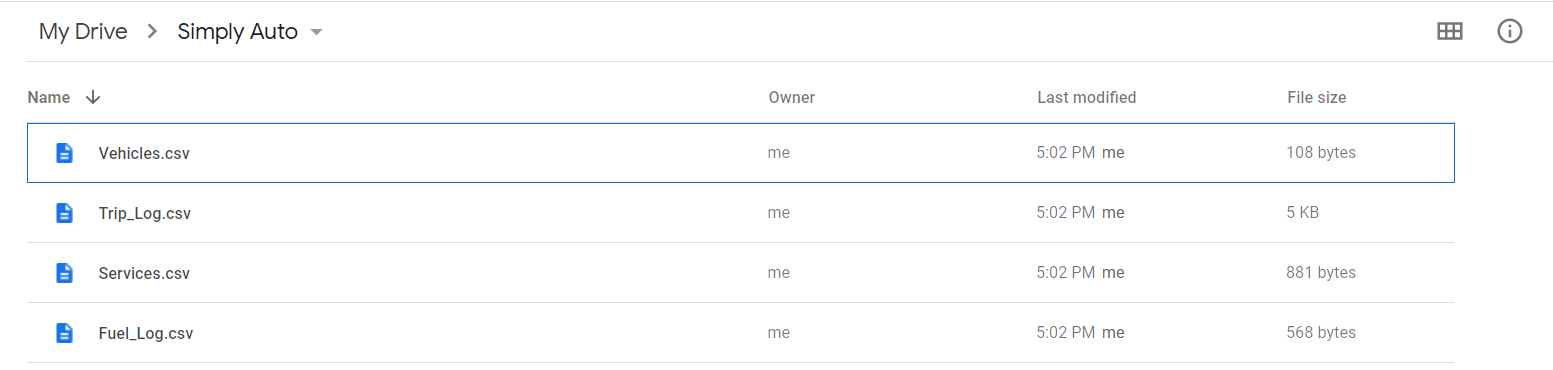This screenshot has height=370, width=1553.
Task: Expand the Simply Auto folder dropdown arrow
Action: (316, 32)
